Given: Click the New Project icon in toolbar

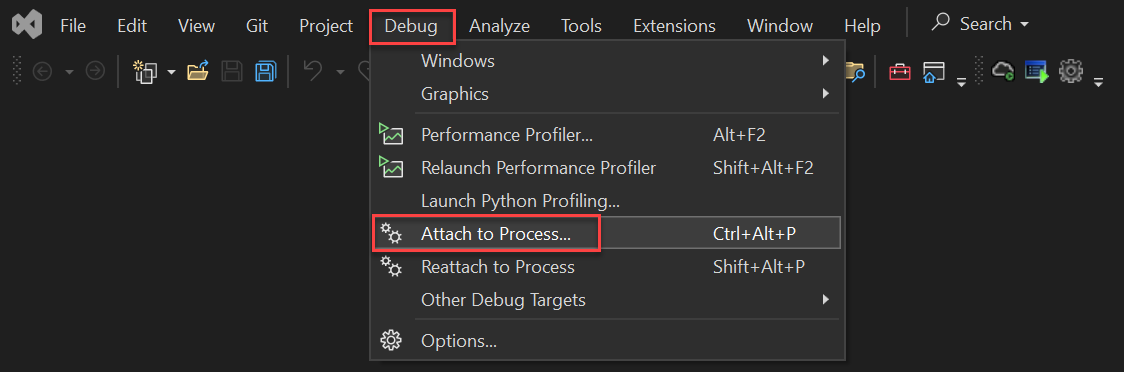Looking at the screenshot, I should point(146,71).
